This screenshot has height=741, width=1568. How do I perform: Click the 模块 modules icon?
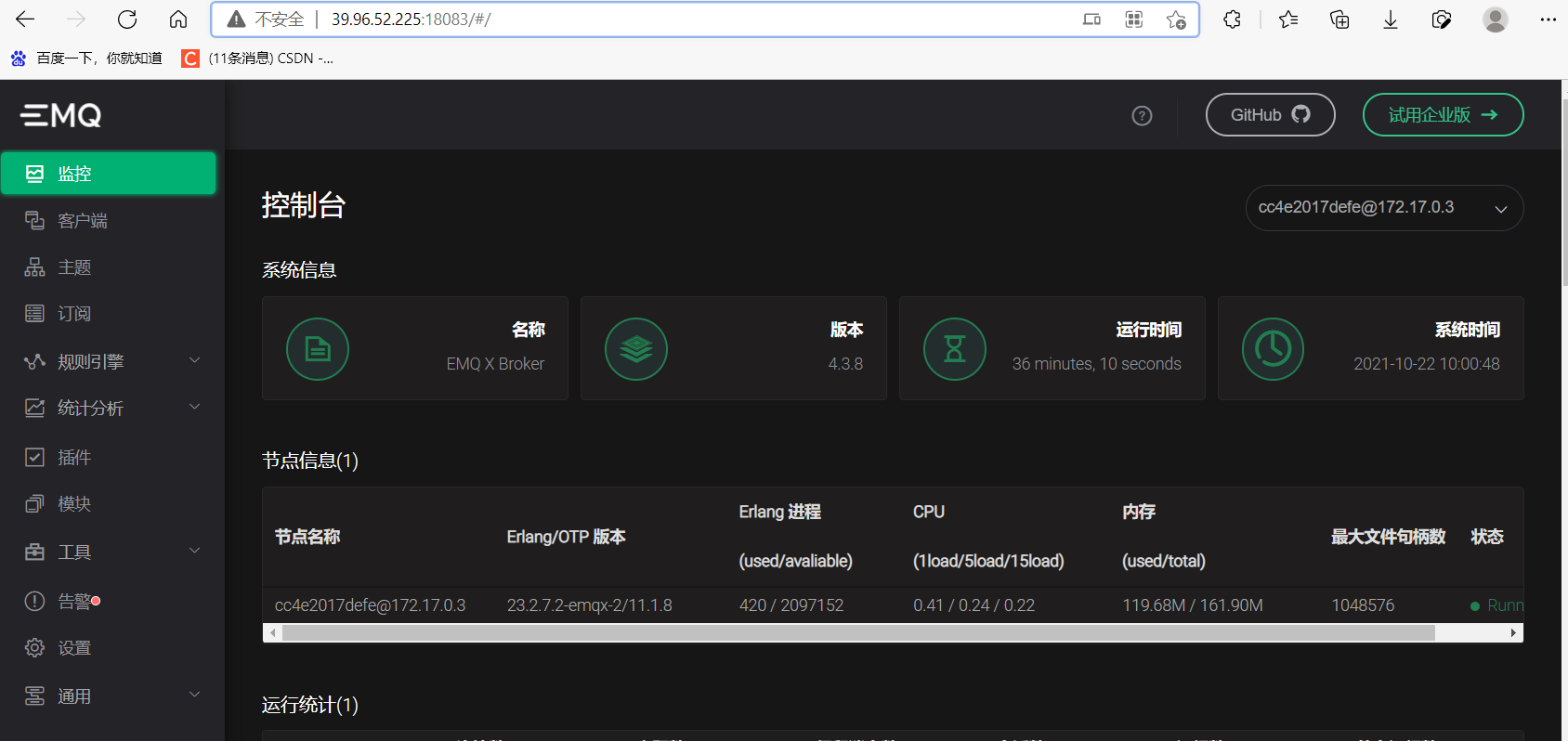34,503
